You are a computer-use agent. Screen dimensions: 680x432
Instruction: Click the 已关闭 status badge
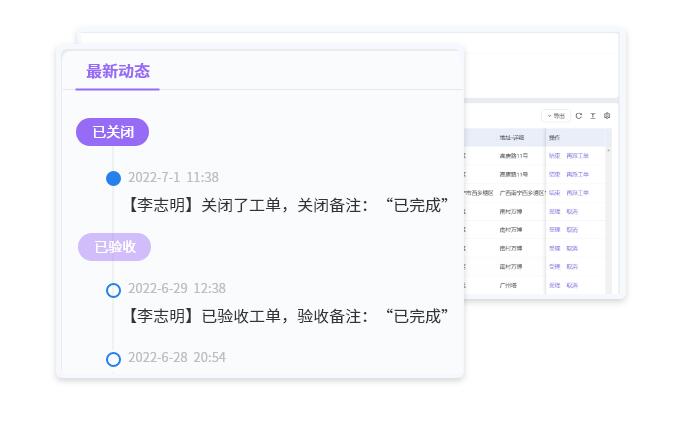pos(112,132)
